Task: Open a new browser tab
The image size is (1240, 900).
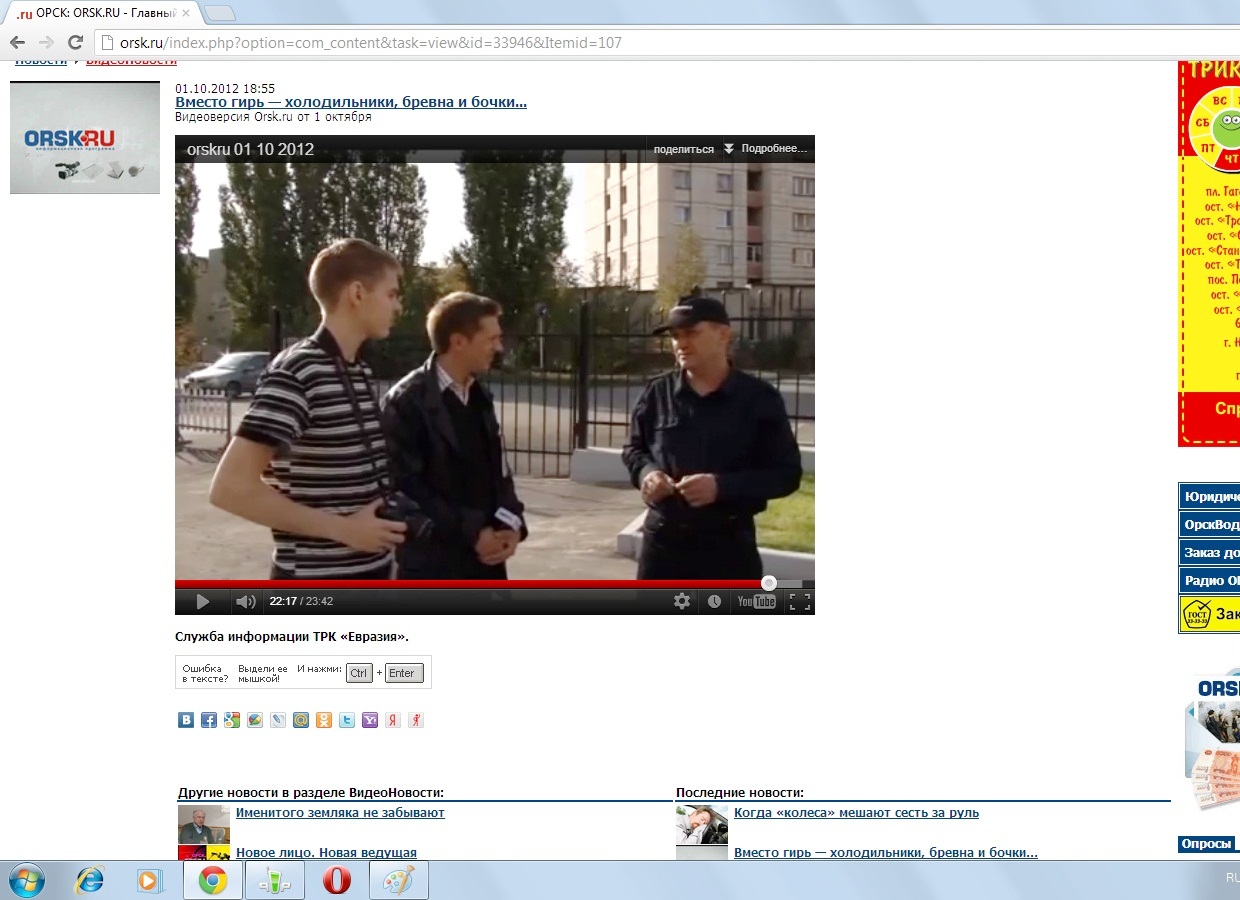Action: [219, 13]
